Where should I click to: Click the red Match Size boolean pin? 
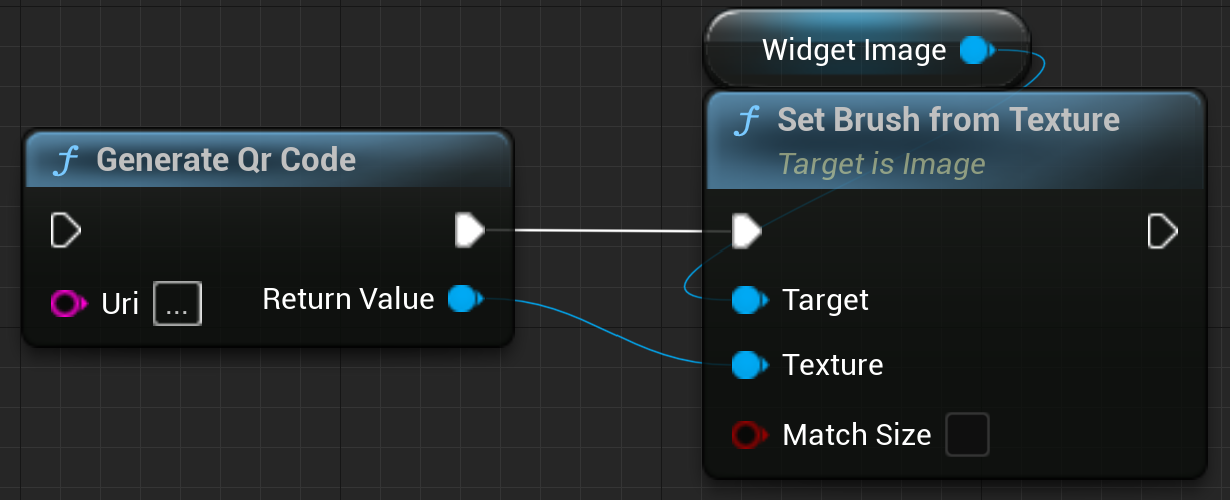coord(747,435)
